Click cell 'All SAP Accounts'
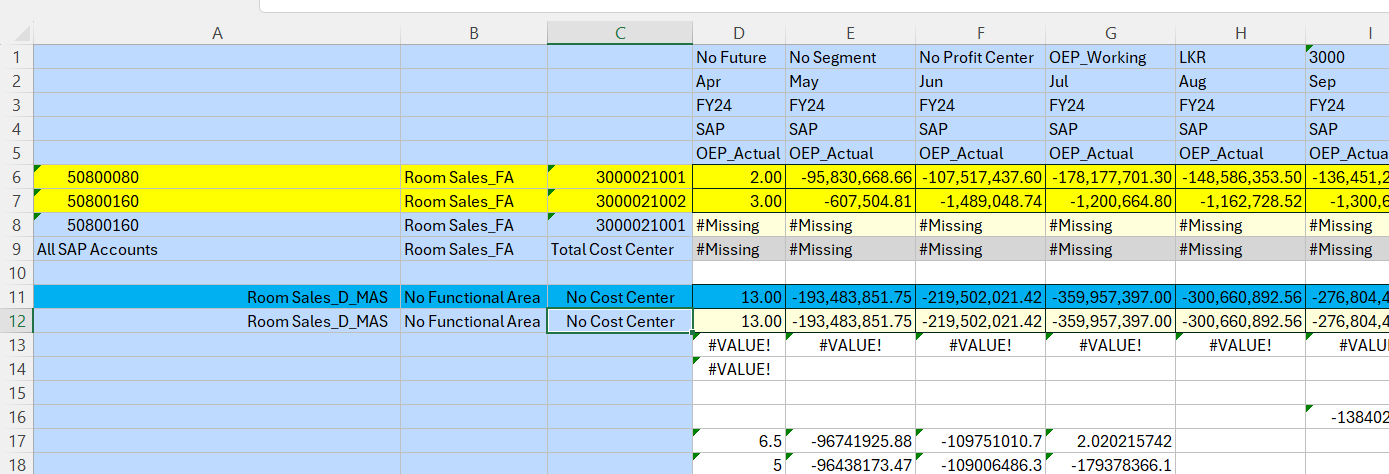1389x474 pixels. point(217,249)
